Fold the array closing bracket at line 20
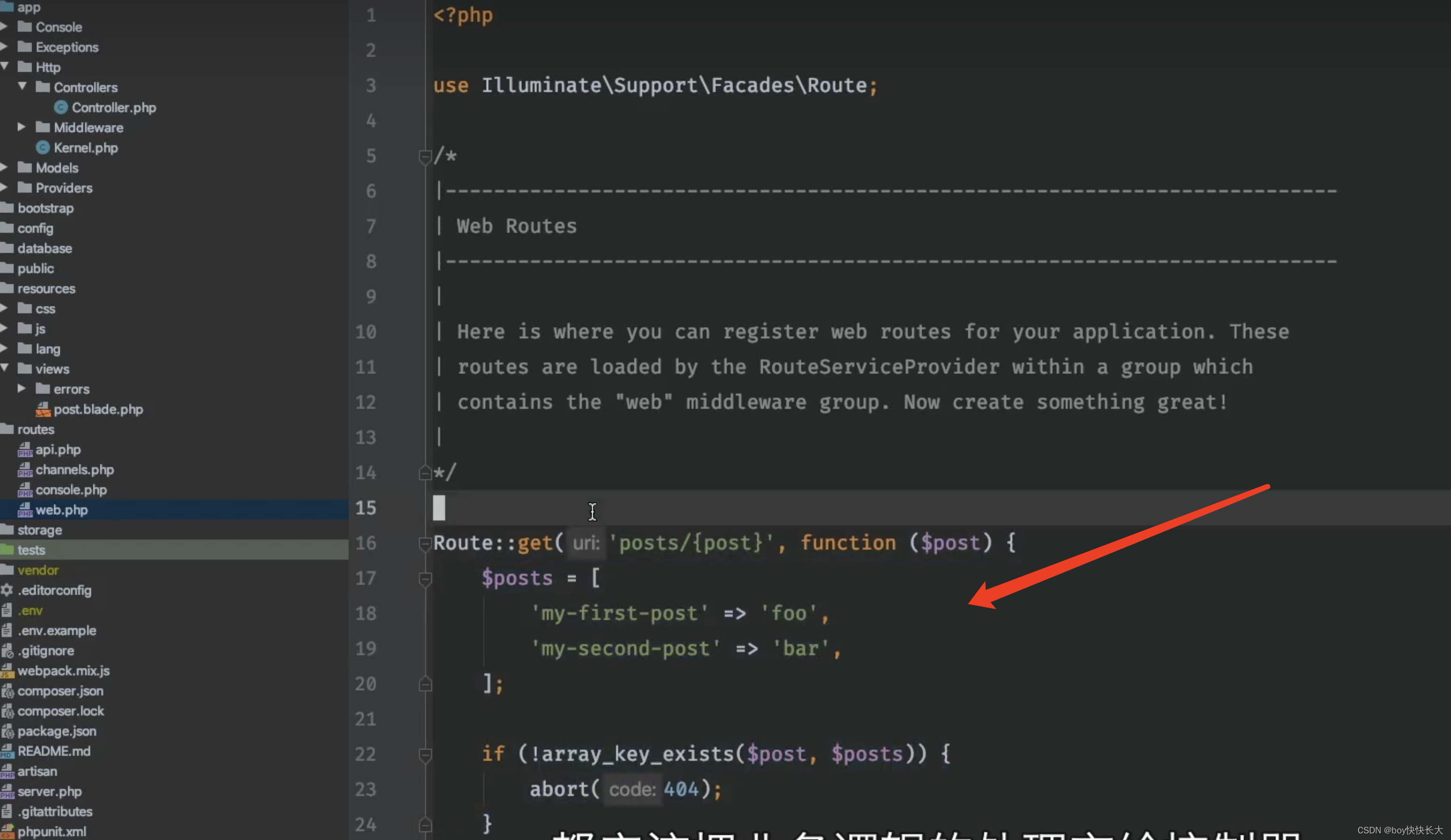Image resolution: width=1451 pixels, height=840 pixels. [425, 684]
